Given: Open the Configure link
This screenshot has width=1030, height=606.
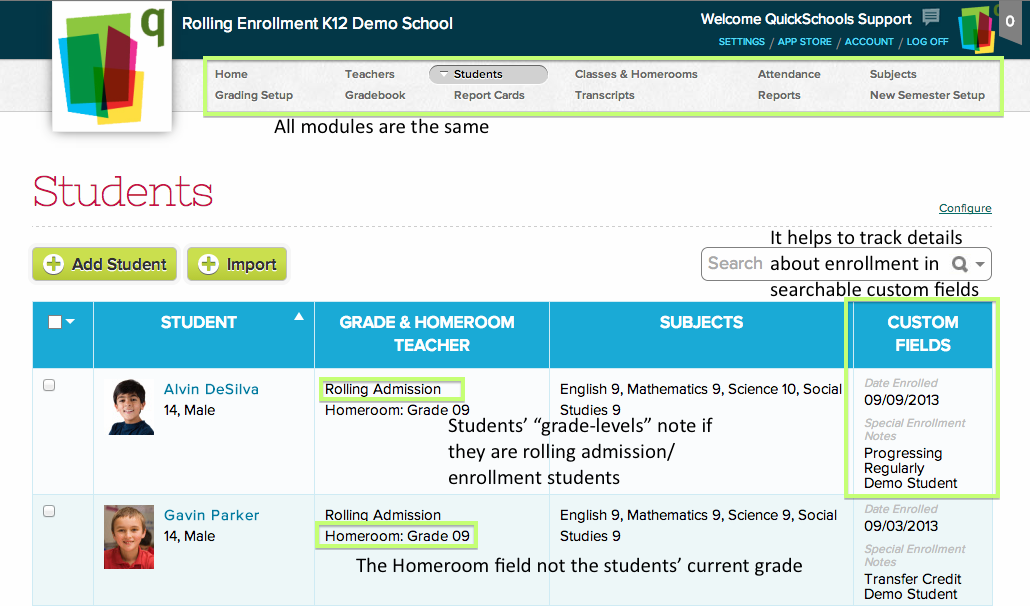Looking at the screenshot, I should click(x=965, y=208).
